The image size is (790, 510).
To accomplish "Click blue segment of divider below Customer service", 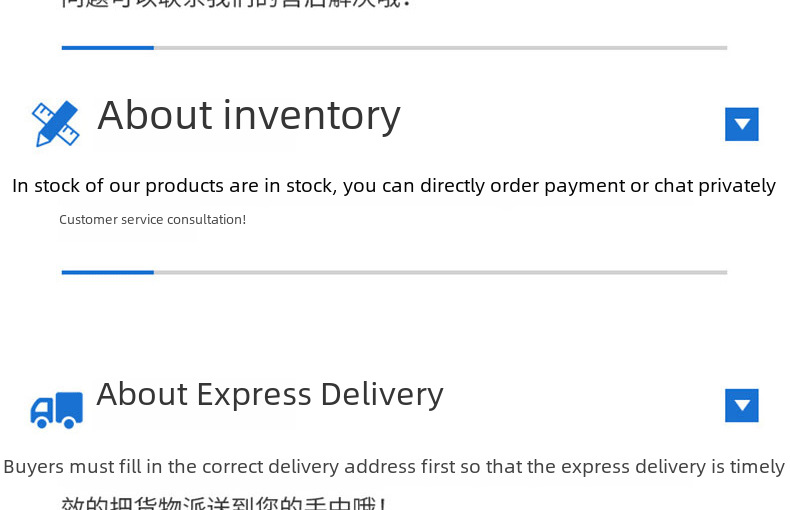I will [107, 272].
